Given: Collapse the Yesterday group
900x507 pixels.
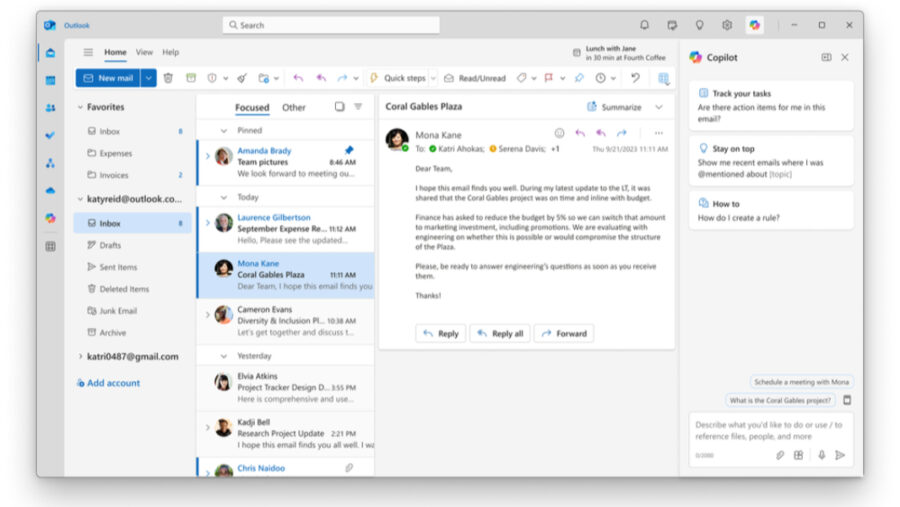Looking at the screenshot, I should point(224,356).
